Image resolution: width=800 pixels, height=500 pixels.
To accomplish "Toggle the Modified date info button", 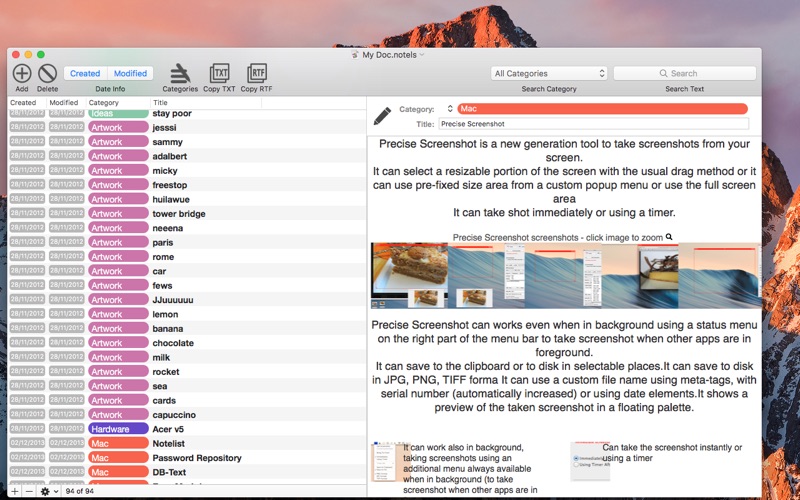I will coord(130,73).
